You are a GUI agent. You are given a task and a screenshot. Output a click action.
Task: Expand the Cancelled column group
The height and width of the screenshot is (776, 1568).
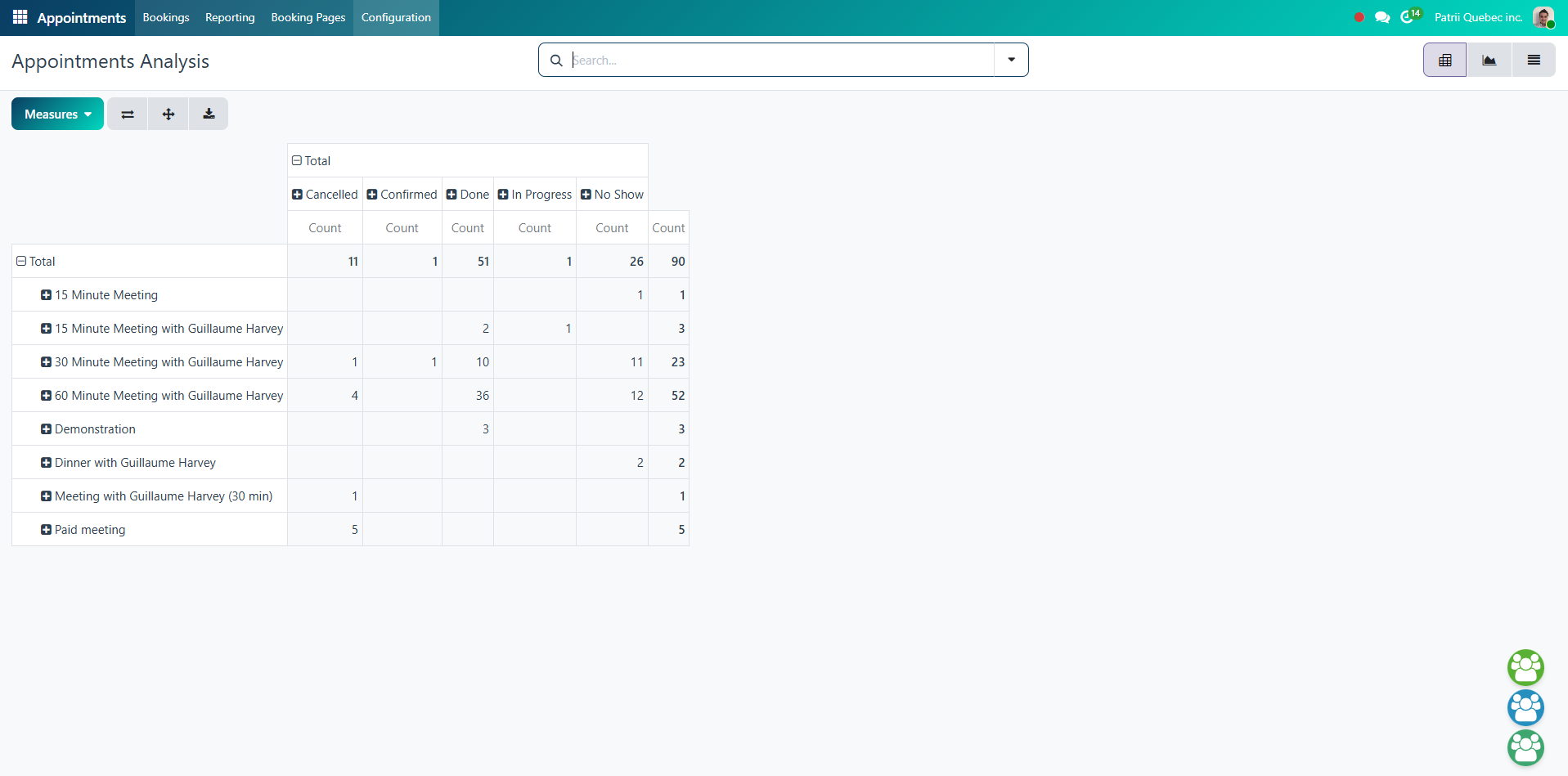click(x=325, y=195)
